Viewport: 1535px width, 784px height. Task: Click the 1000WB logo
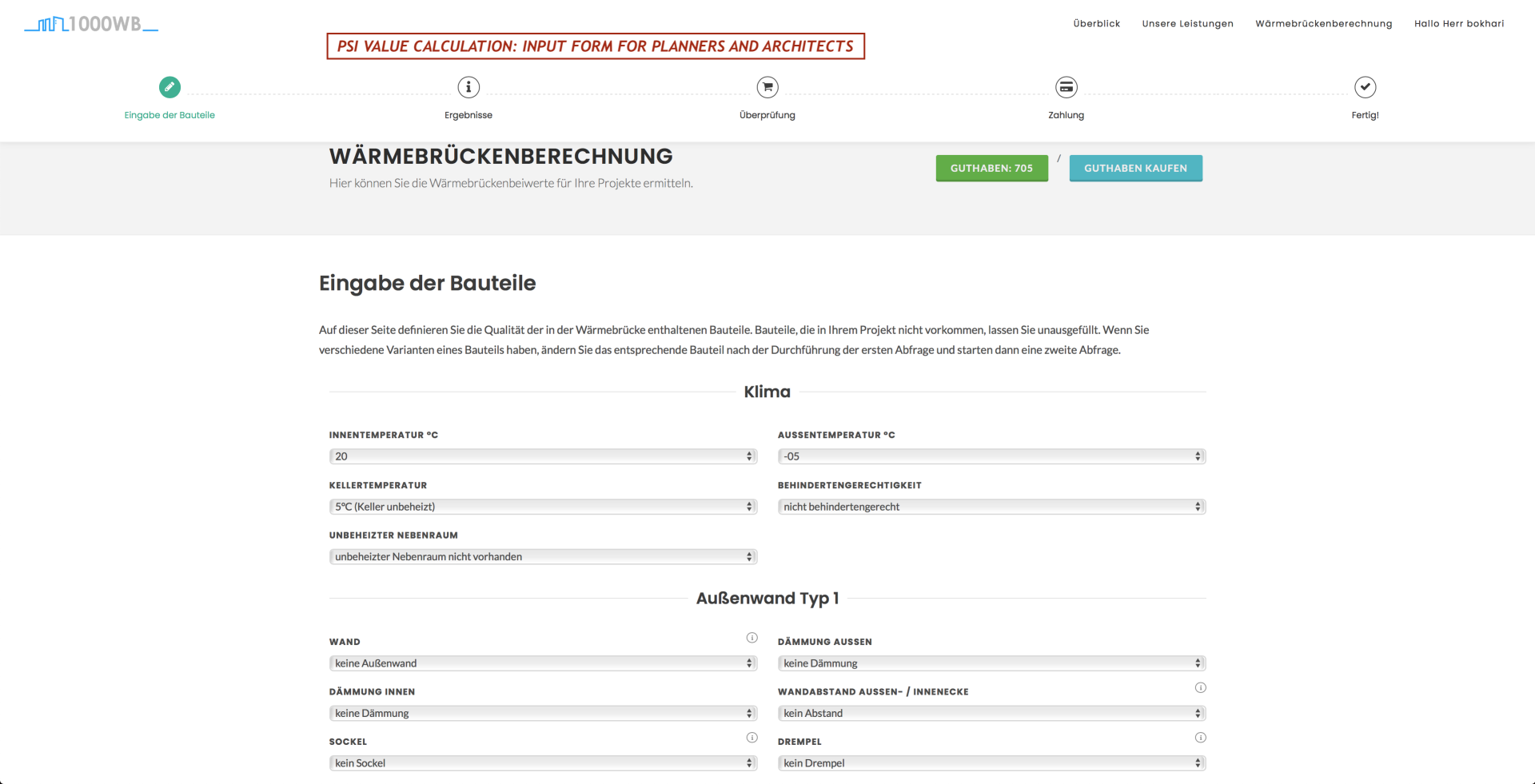(x=91, y=24)
